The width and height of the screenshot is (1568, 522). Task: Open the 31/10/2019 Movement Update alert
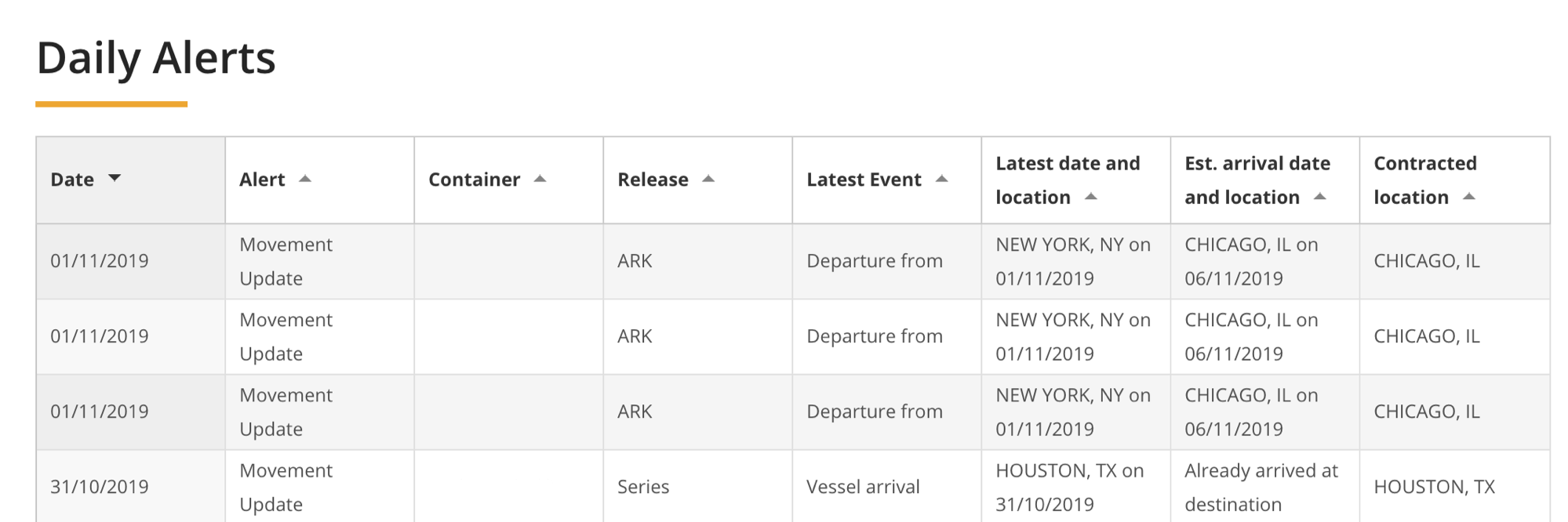[x=286, y=487]
